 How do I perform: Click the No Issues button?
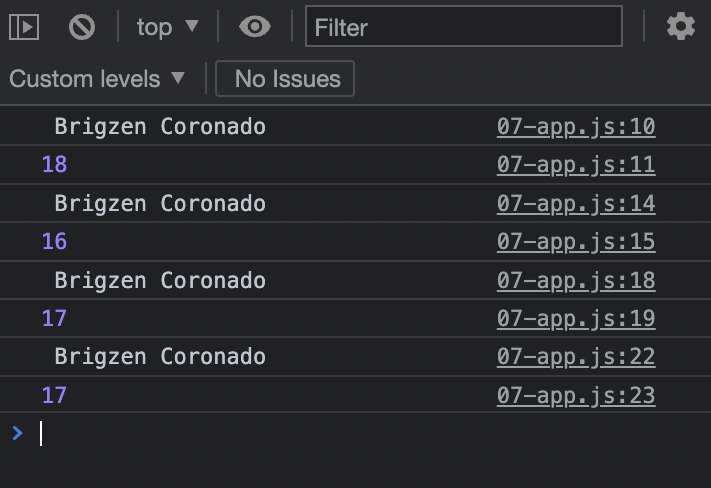(285, 78)
